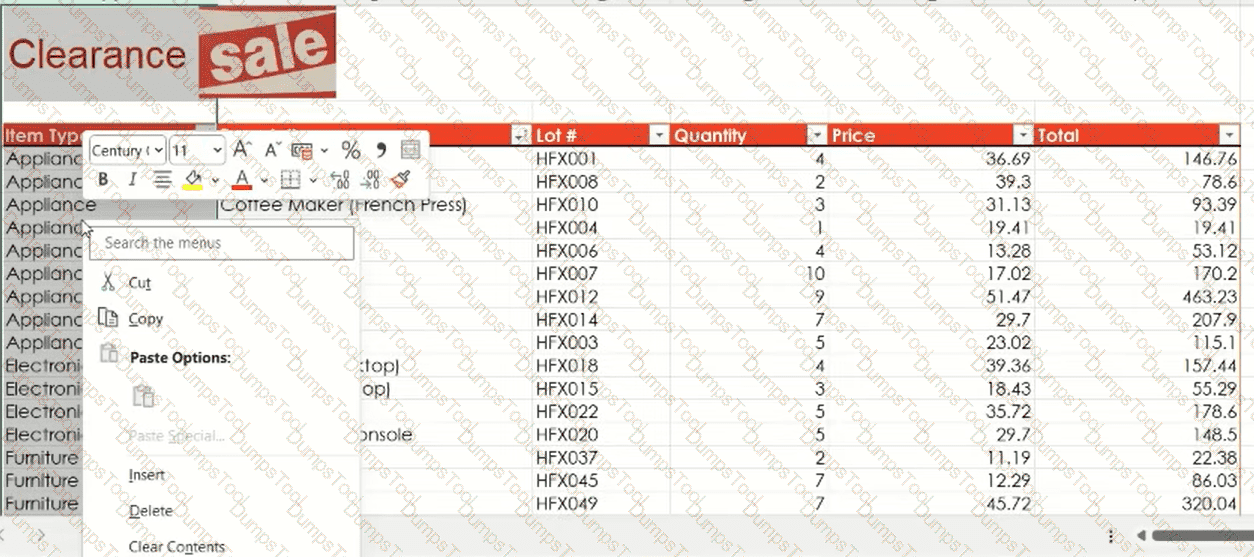Open the Lot # column filter
This screenshot has height=557, width=1254.
point(658,136)
